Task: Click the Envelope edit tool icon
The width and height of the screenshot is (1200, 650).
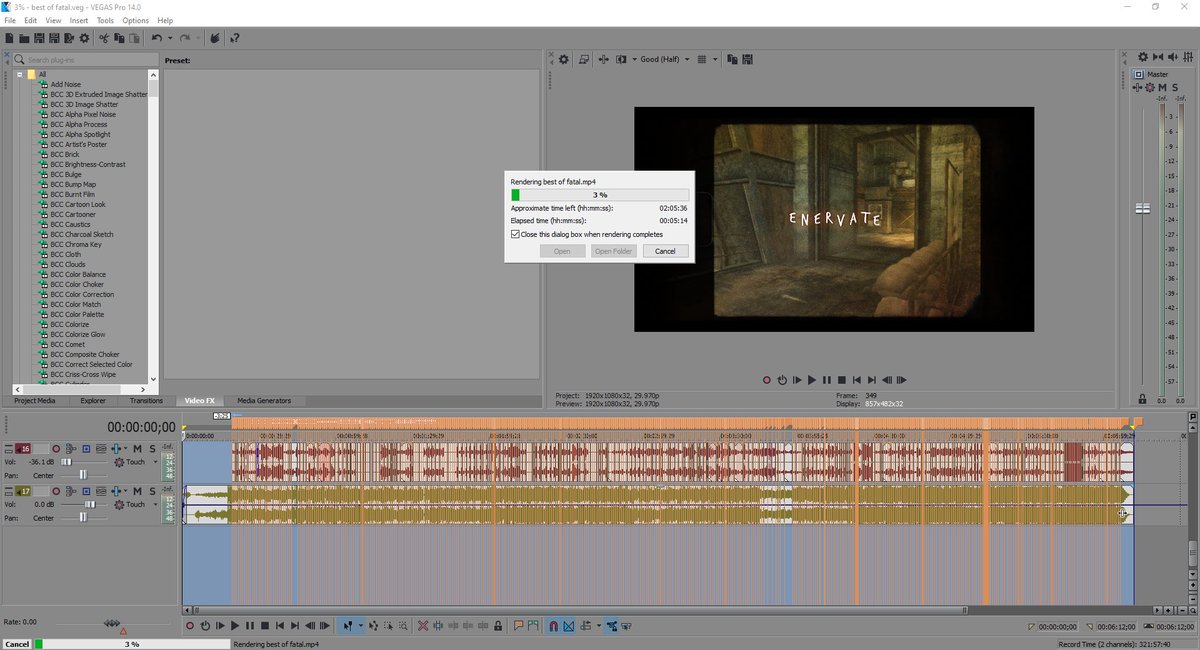Action: 374,626
